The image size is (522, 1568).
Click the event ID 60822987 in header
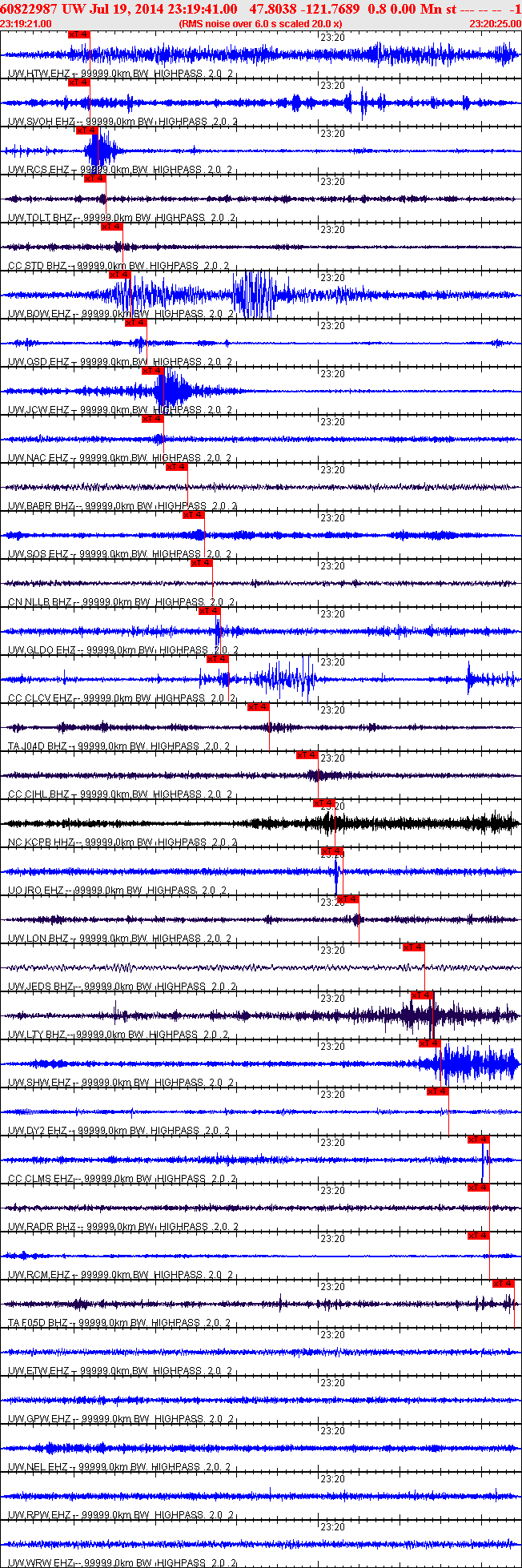coord(28,8)
